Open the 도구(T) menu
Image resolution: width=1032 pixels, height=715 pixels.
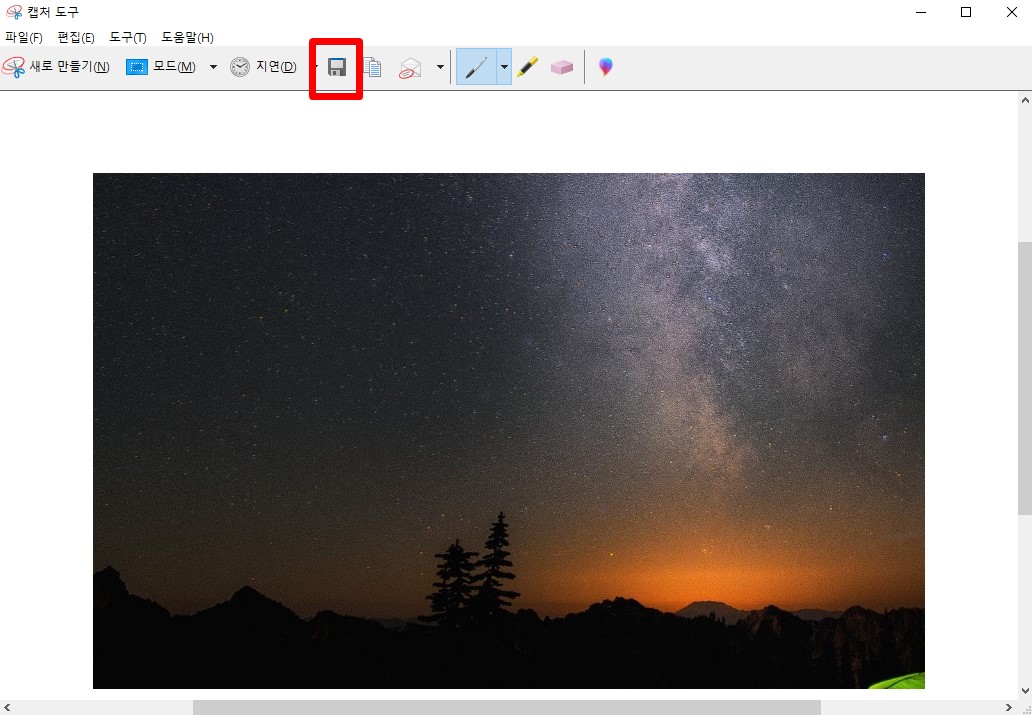pos(128,38)
